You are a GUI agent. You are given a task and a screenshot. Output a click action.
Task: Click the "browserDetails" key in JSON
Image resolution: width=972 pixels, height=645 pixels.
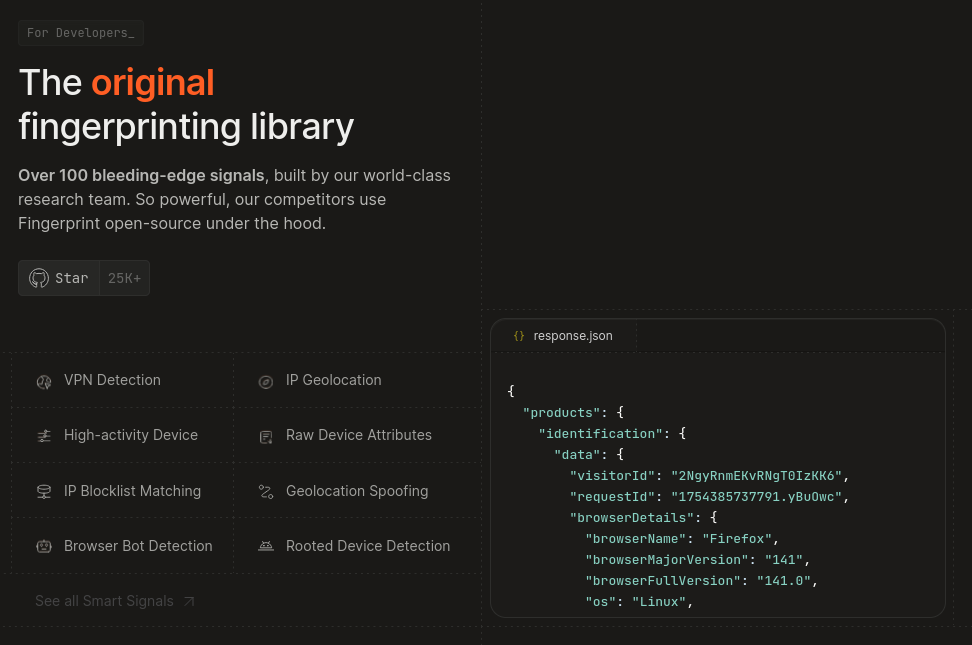632,518
